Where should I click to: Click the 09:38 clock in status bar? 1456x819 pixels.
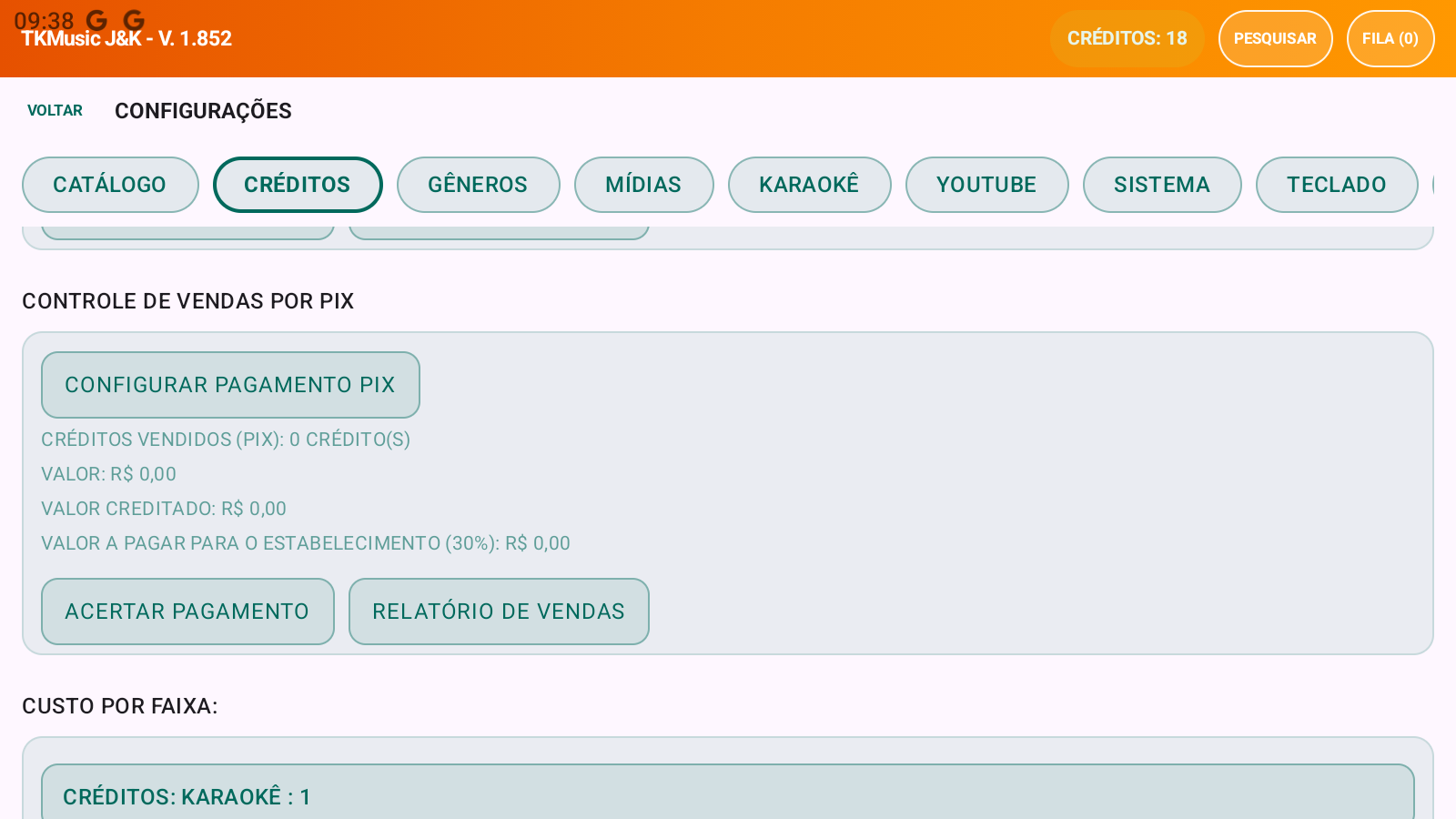[44, 20]
